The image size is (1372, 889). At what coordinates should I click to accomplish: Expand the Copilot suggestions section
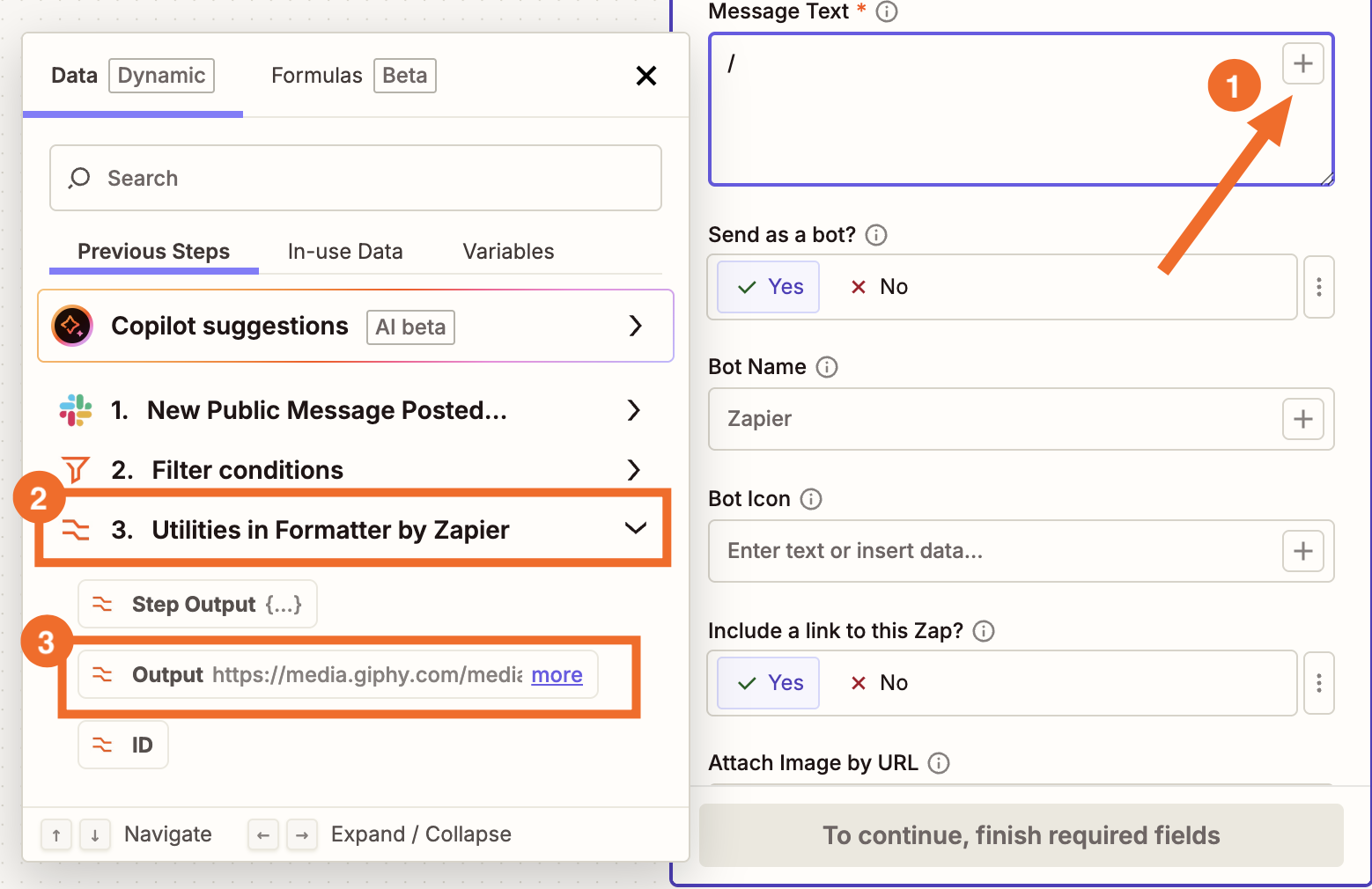636,326
